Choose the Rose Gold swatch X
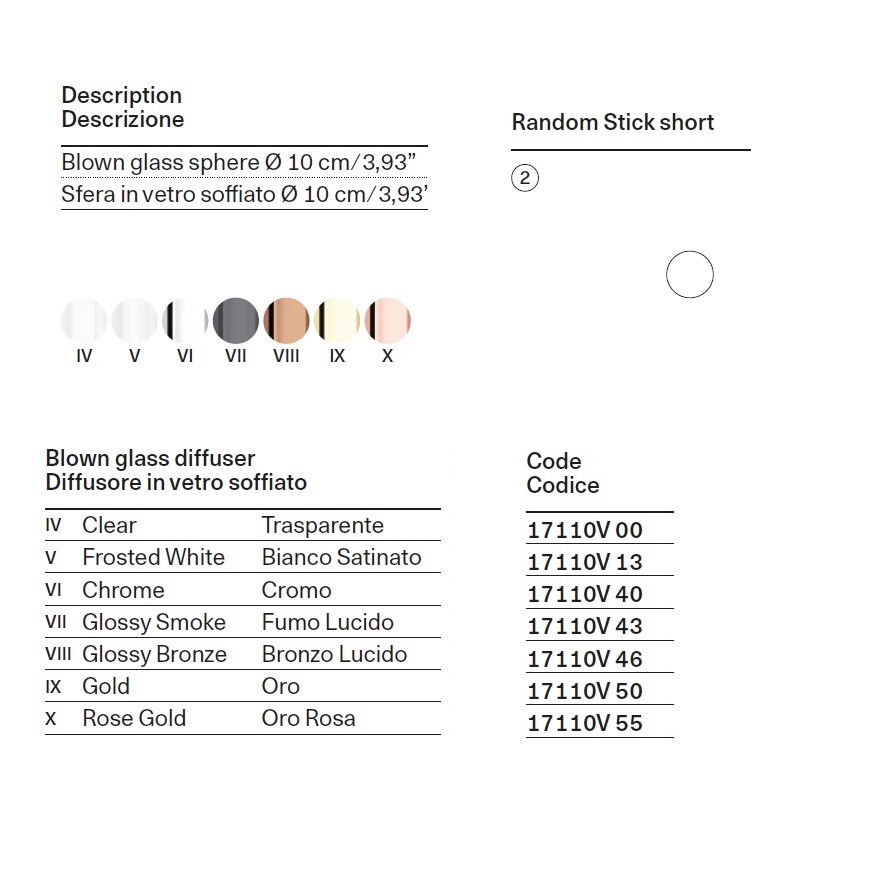This screenshot has height=872, width=872. [388, 321]
